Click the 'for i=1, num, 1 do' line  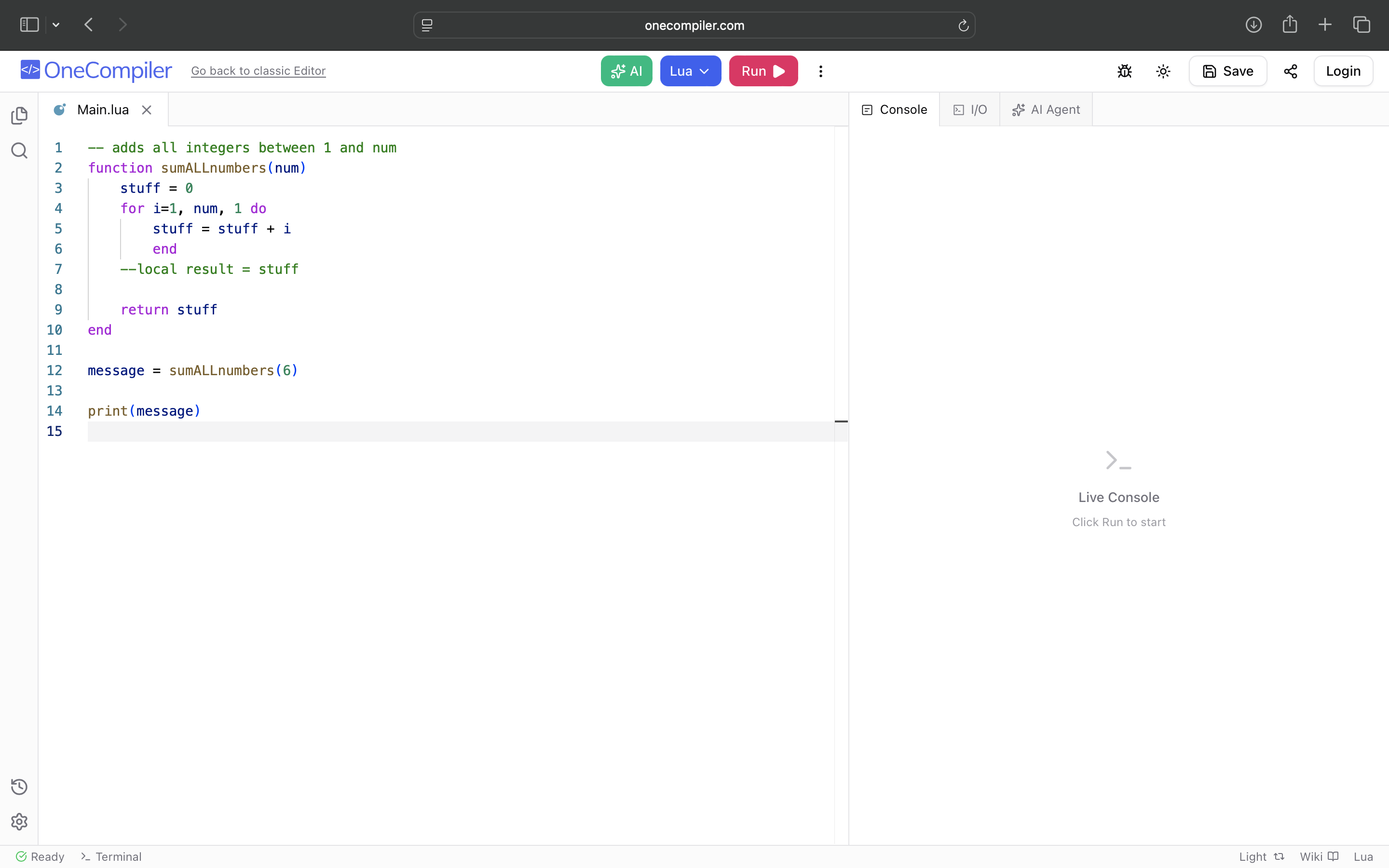[193, 208]
